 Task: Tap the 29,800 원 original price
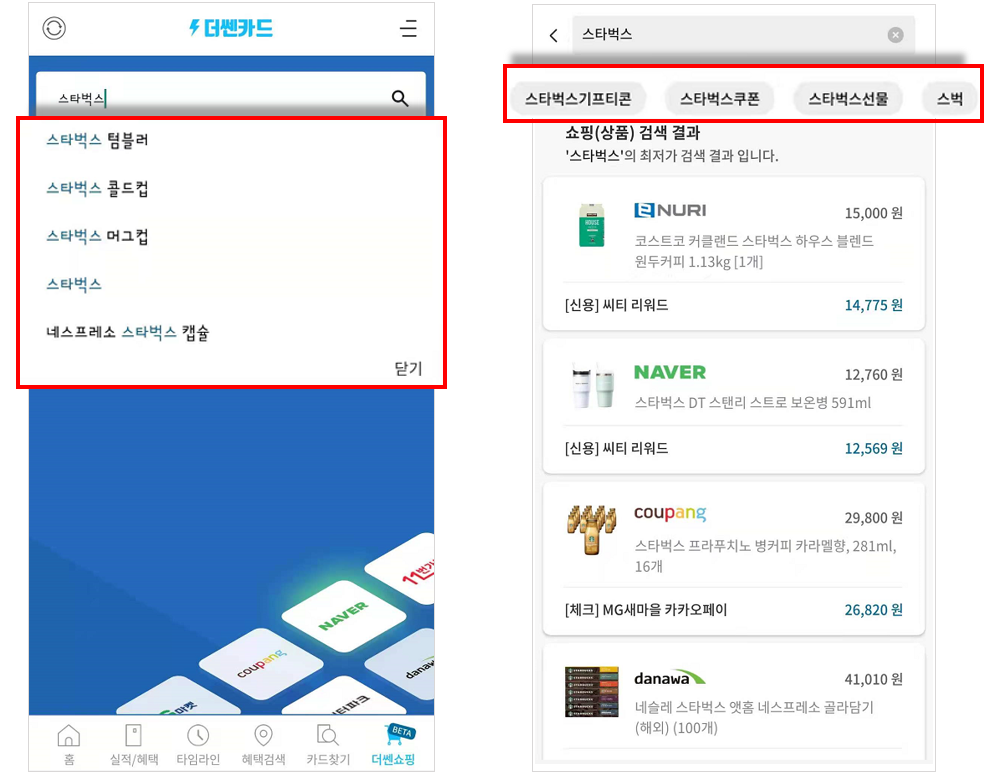click(x=874, y=518)
